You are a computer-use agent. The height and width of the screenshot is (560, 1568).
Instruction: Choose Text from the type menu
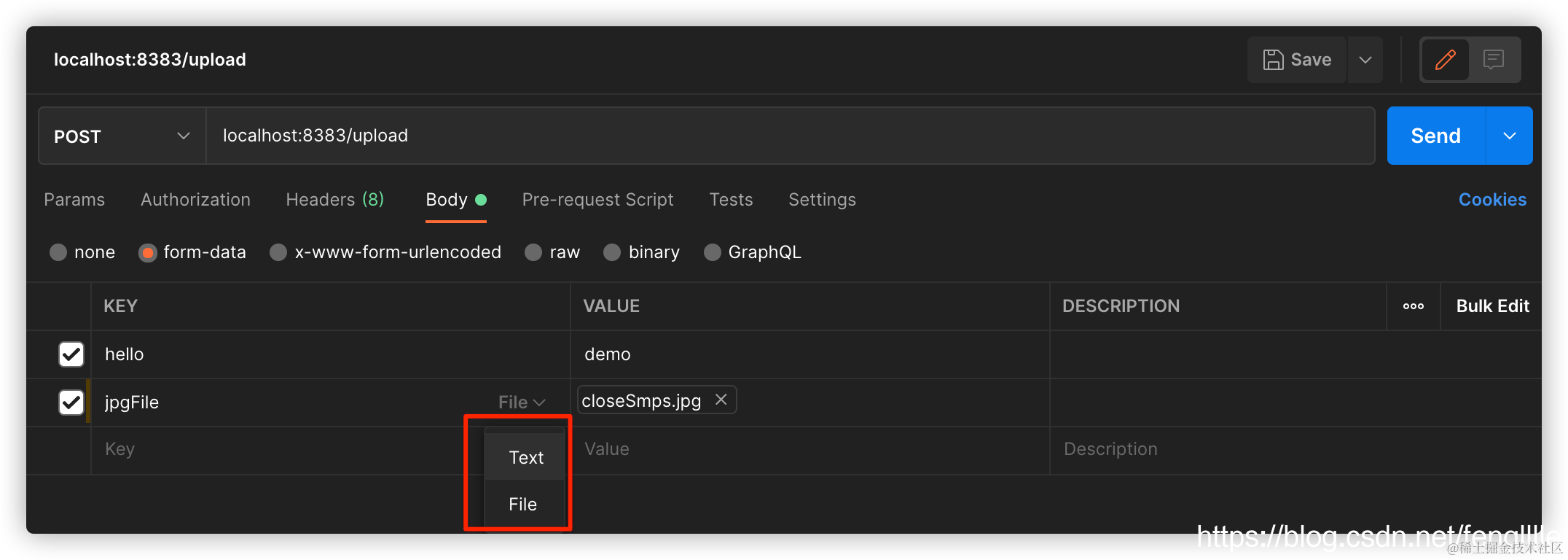coord(526,458)
